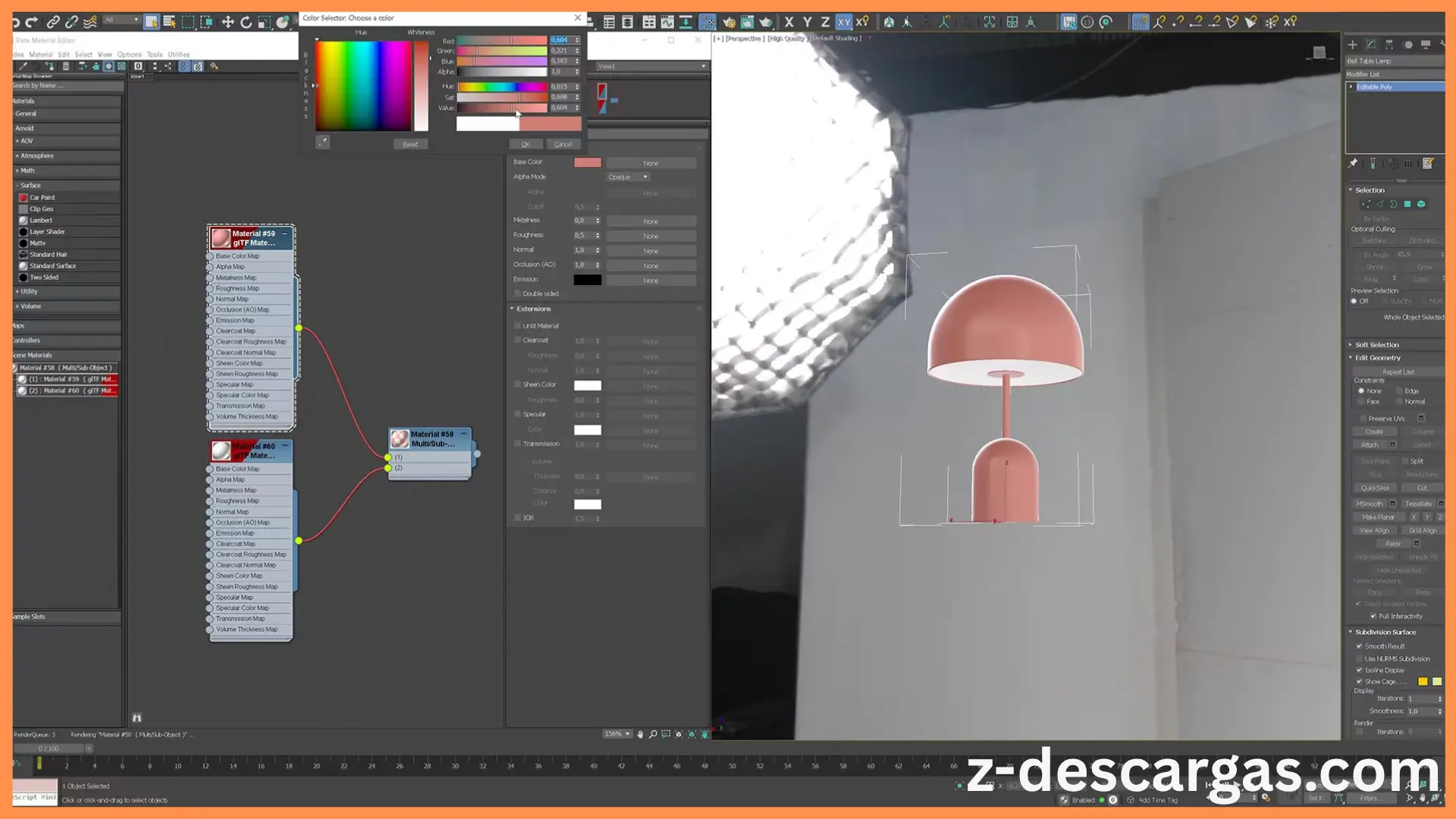
Task: Enable the Clearcoat extension checkbox
Action: [518, 340]
